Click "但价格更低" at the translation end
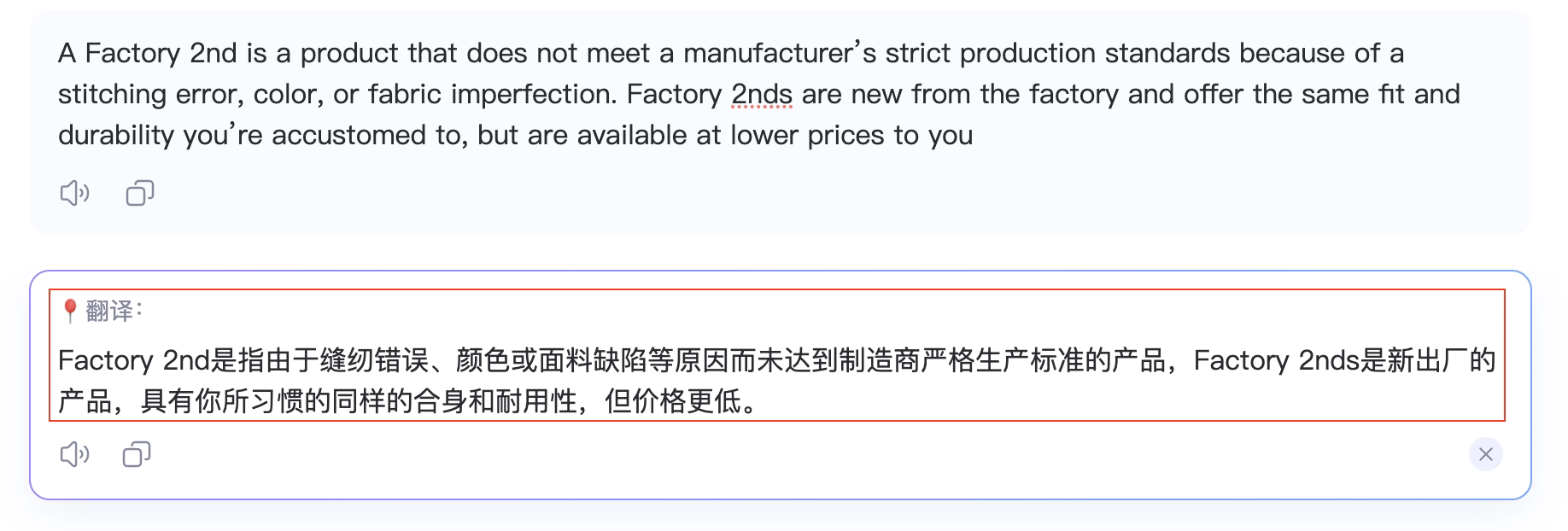1568x531 pixels. click(x=672, y=401)
